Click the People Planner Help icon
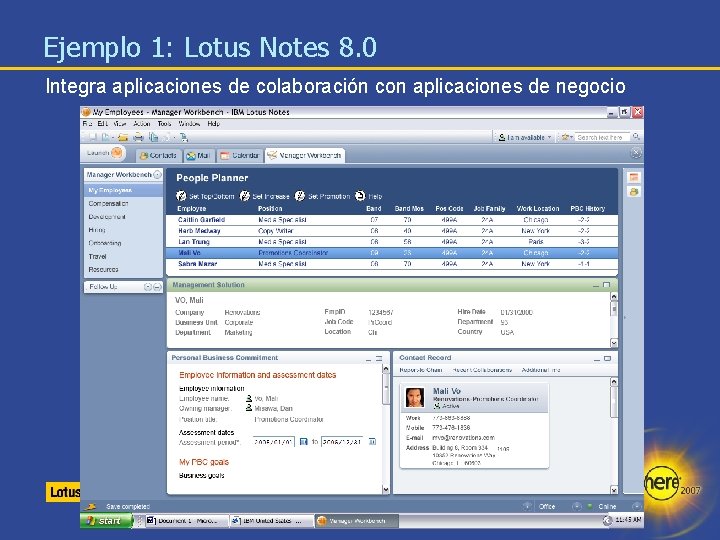The height and width of the screenshot is (540, 720). point(360,196)
